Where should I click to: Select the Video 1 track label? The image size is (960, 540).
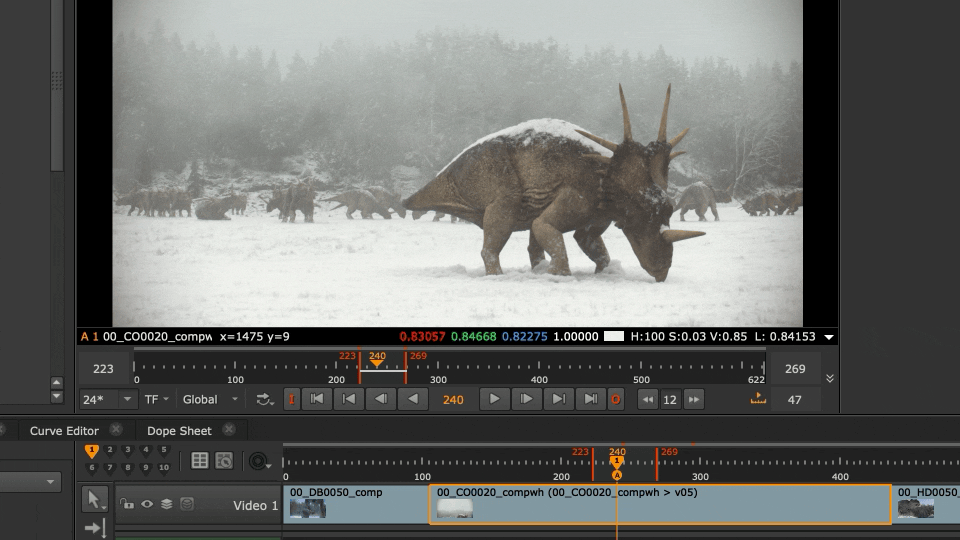255,505
